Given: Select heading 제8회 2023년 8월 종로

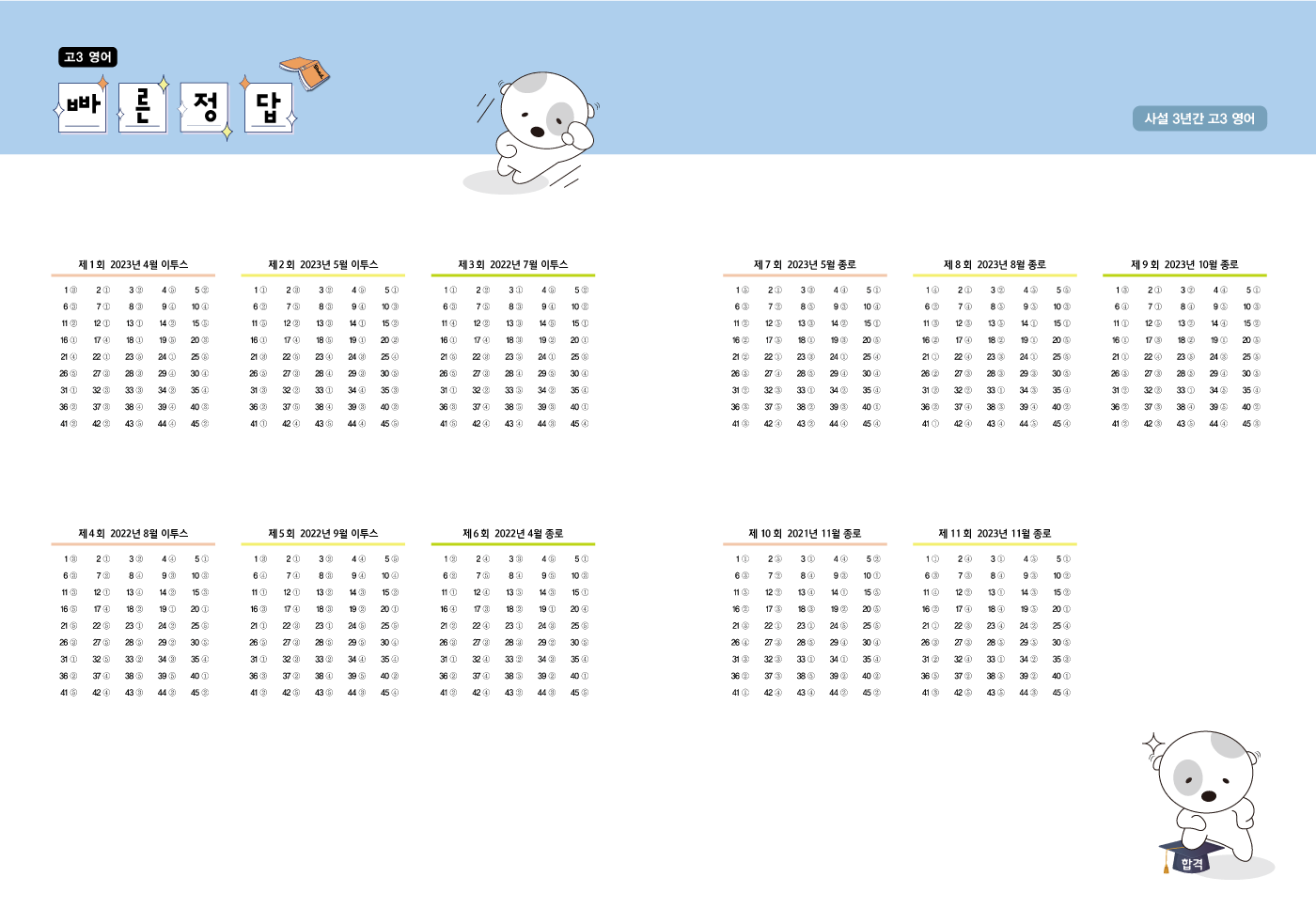Looking at the screenshot, I should 995,265.
